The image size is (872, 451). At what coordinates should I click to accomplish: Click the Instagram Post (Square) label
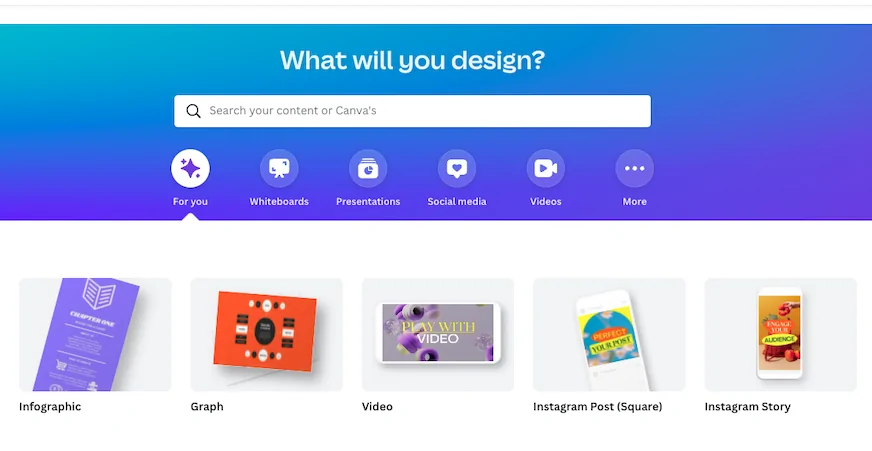pos(597,407)
